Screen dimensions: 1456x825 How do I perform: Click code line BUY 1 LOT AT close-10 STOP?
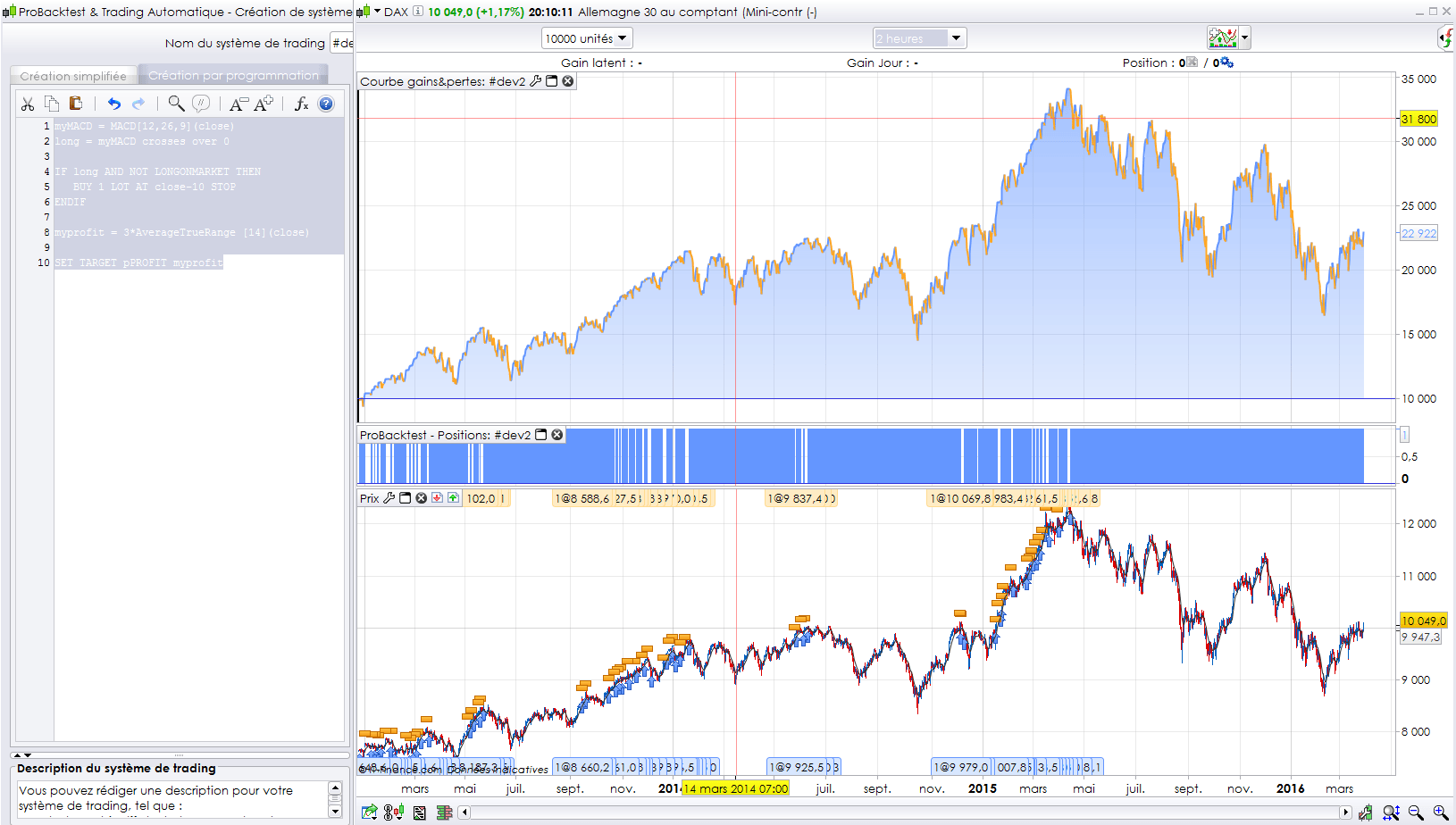coord(155,187)
